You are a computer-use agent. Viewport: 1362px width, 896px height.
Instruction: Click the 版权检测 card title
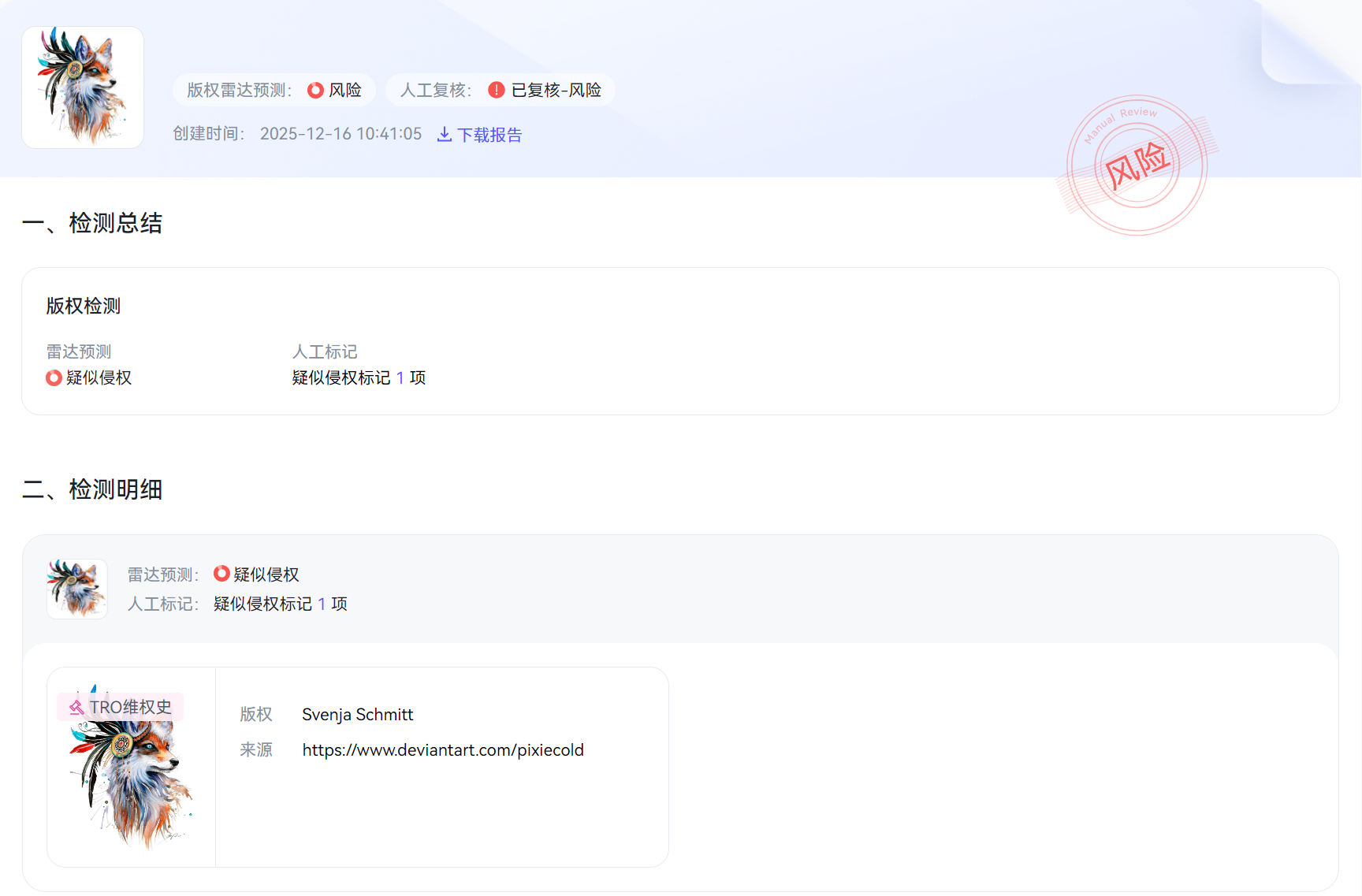(x=84, y=306)
